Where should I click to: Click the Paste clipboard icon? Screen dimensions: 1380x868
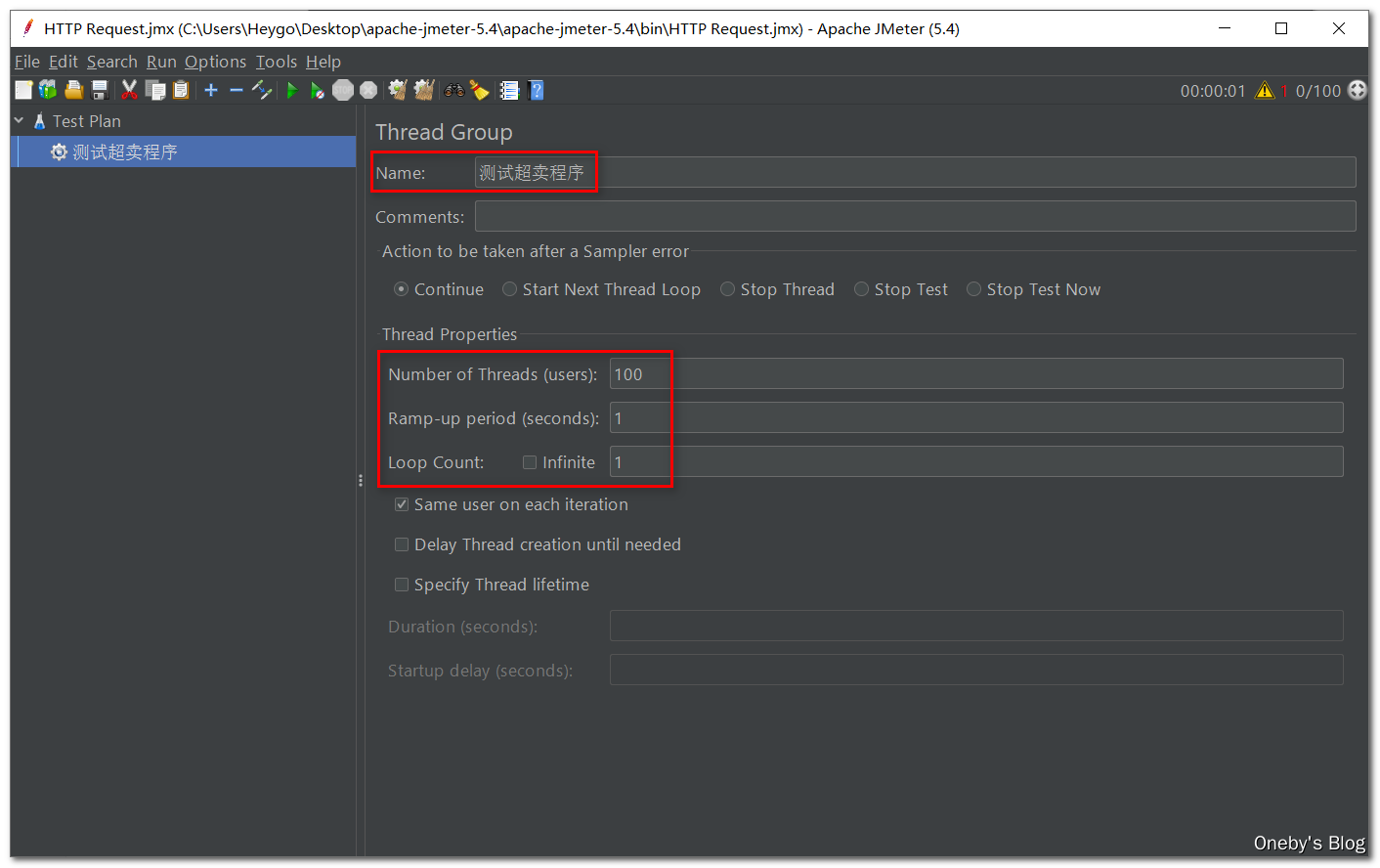click(181, 90)
